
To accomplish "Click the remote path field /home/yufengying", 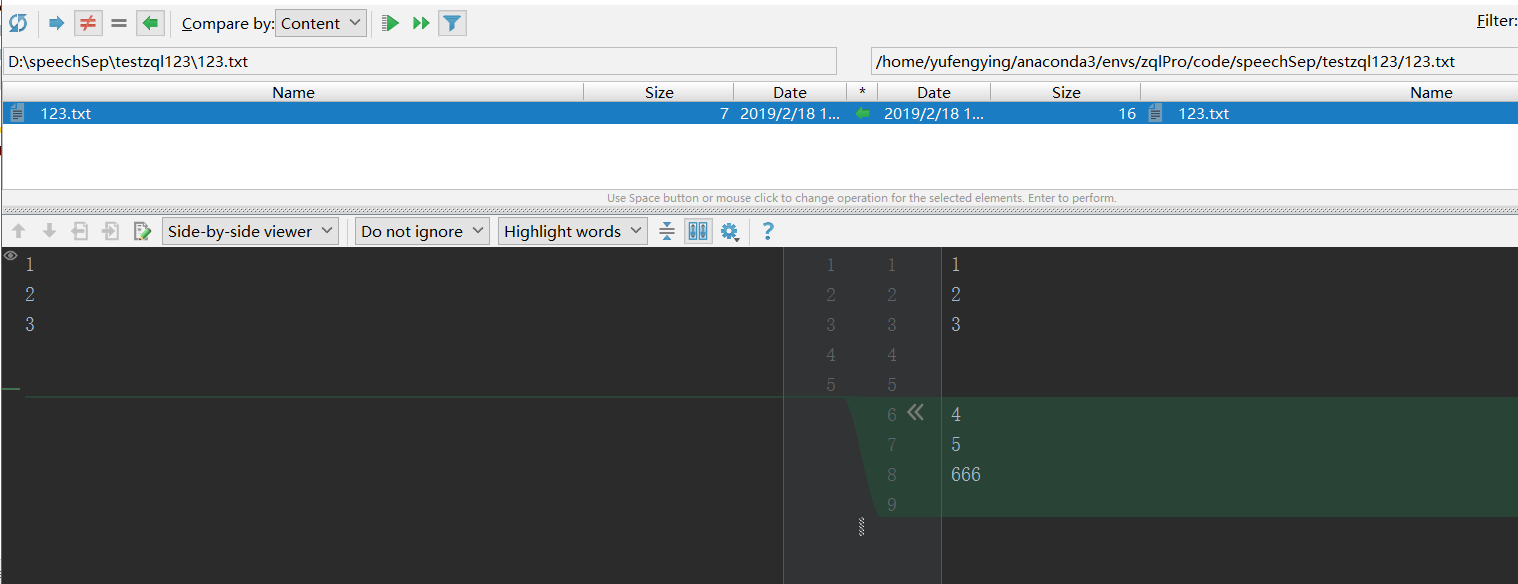I will (x=1194, y=61).
